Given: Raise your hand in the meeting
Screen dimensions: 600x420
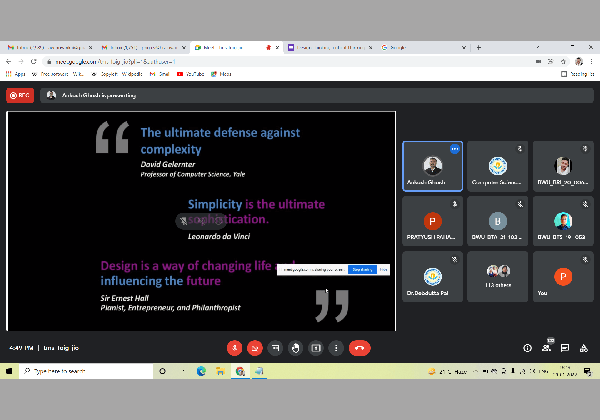Looking at the screenshot, I should click(x=295, y=348).
